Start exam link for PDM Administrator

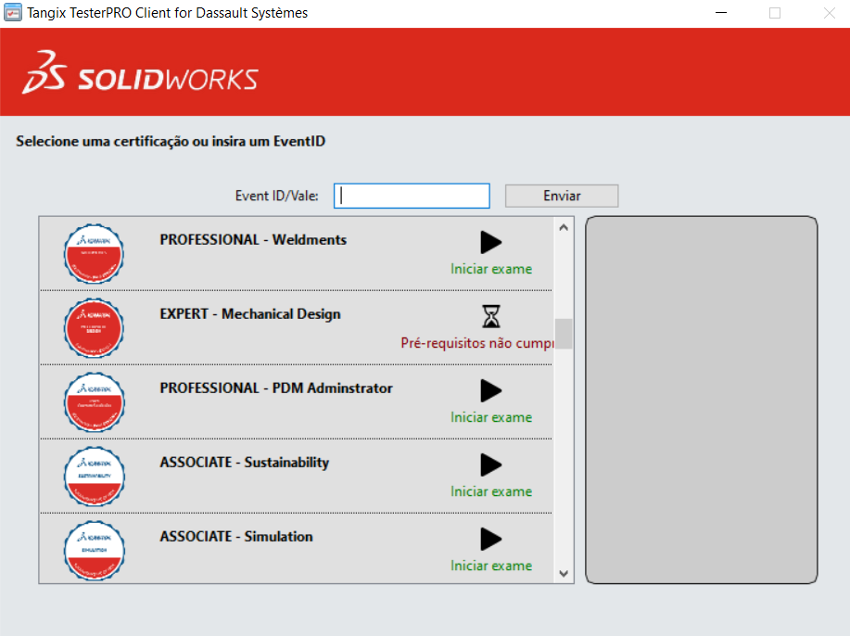pos(491,417)
